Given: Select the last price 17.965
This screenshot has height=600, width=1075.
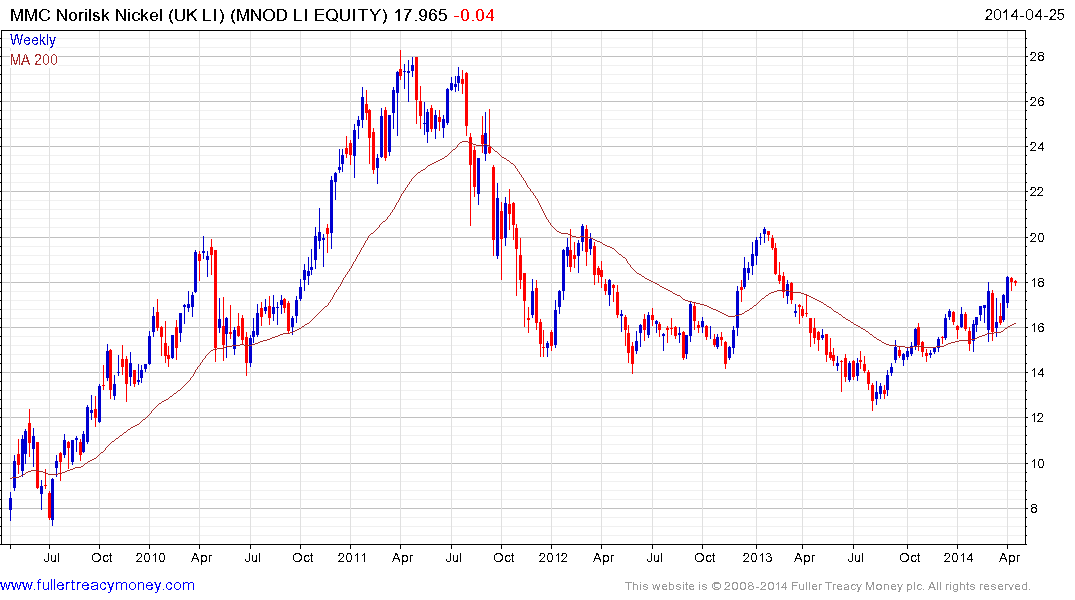Looking at the screenshot, I should coord(420,15).
